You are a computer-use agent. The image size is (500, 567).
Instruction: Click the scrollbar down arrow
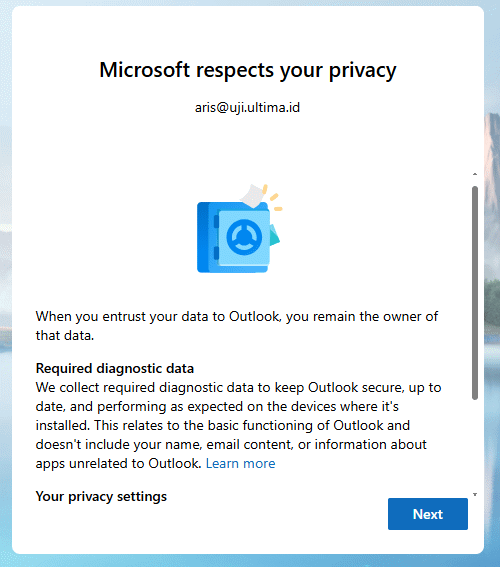475,494
